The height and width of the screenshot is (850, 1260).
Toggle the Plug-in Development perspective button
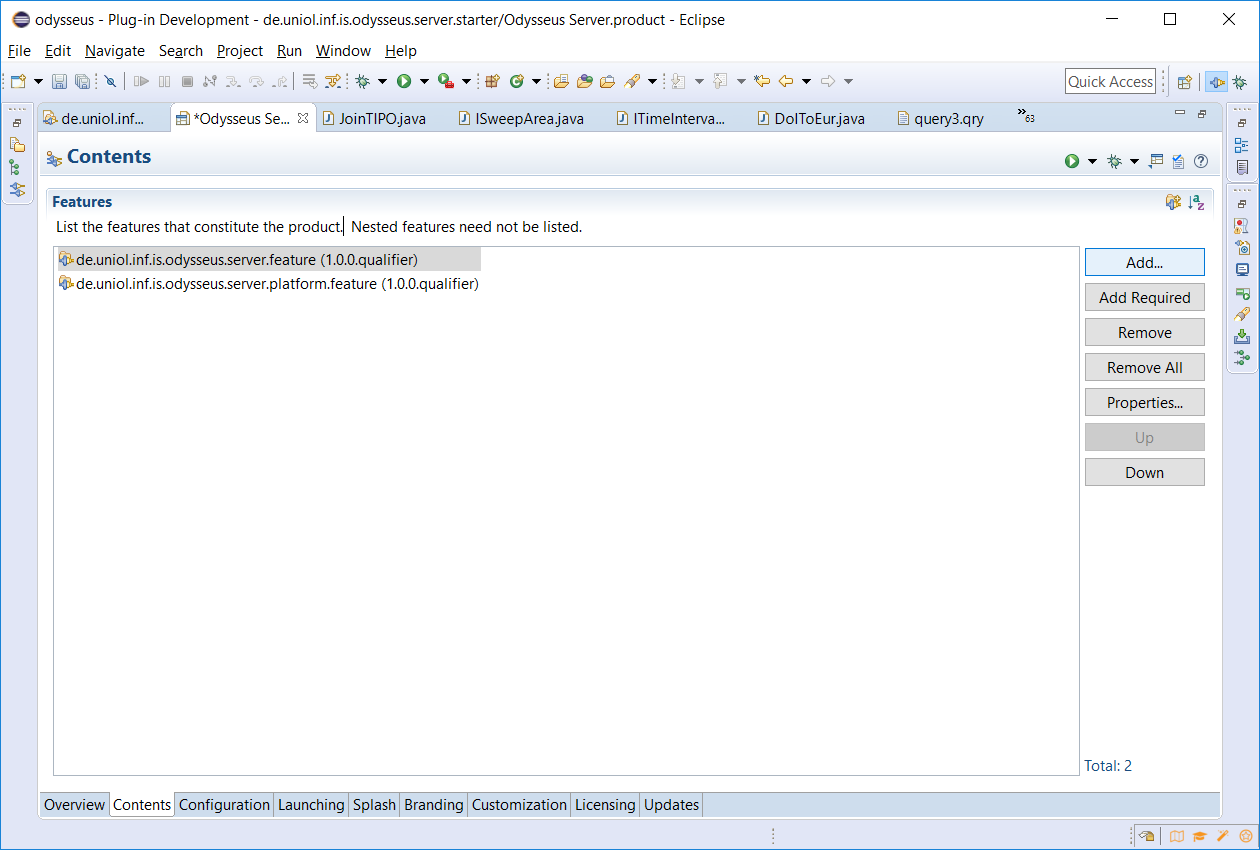pos(1216,82)
